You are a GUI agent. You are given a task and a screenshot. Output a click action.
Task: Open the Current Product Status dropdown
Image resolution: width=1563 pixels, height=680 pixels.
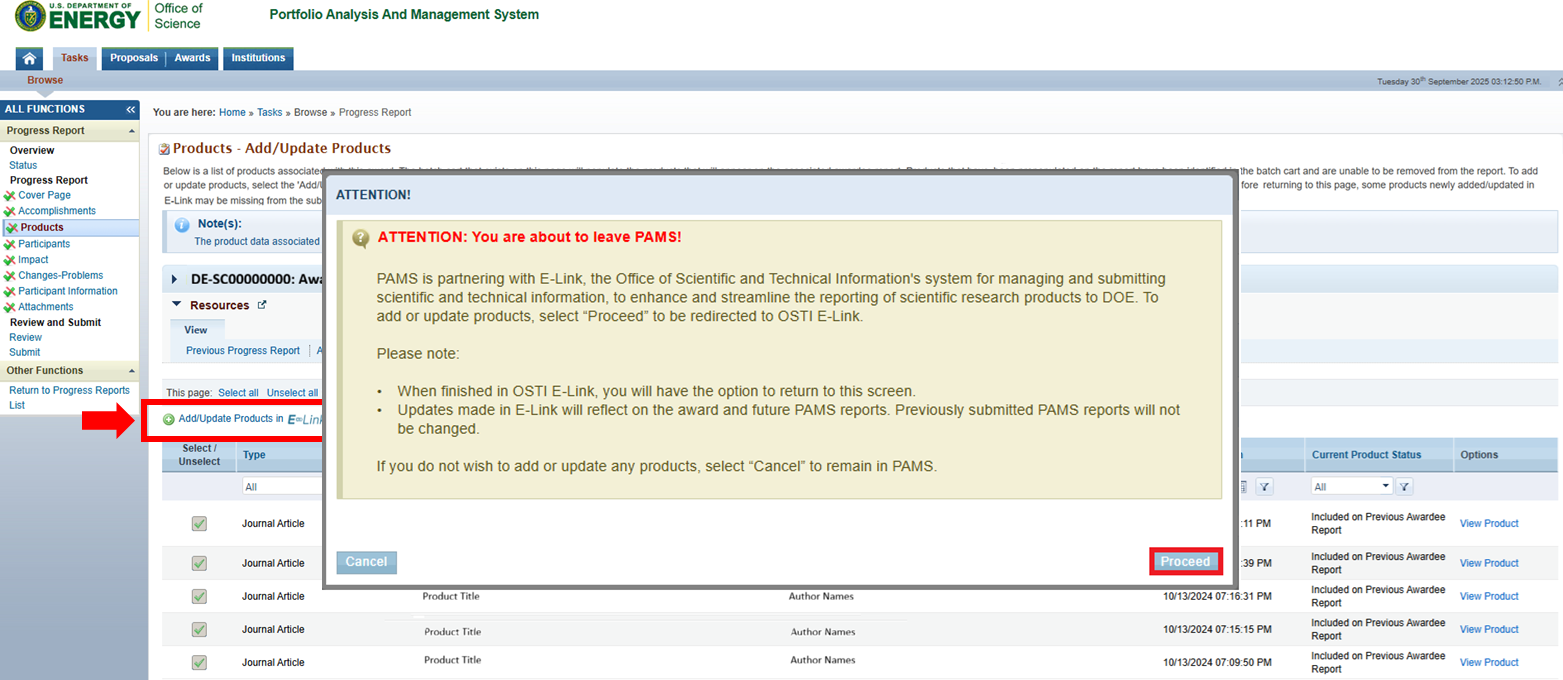1352,486
